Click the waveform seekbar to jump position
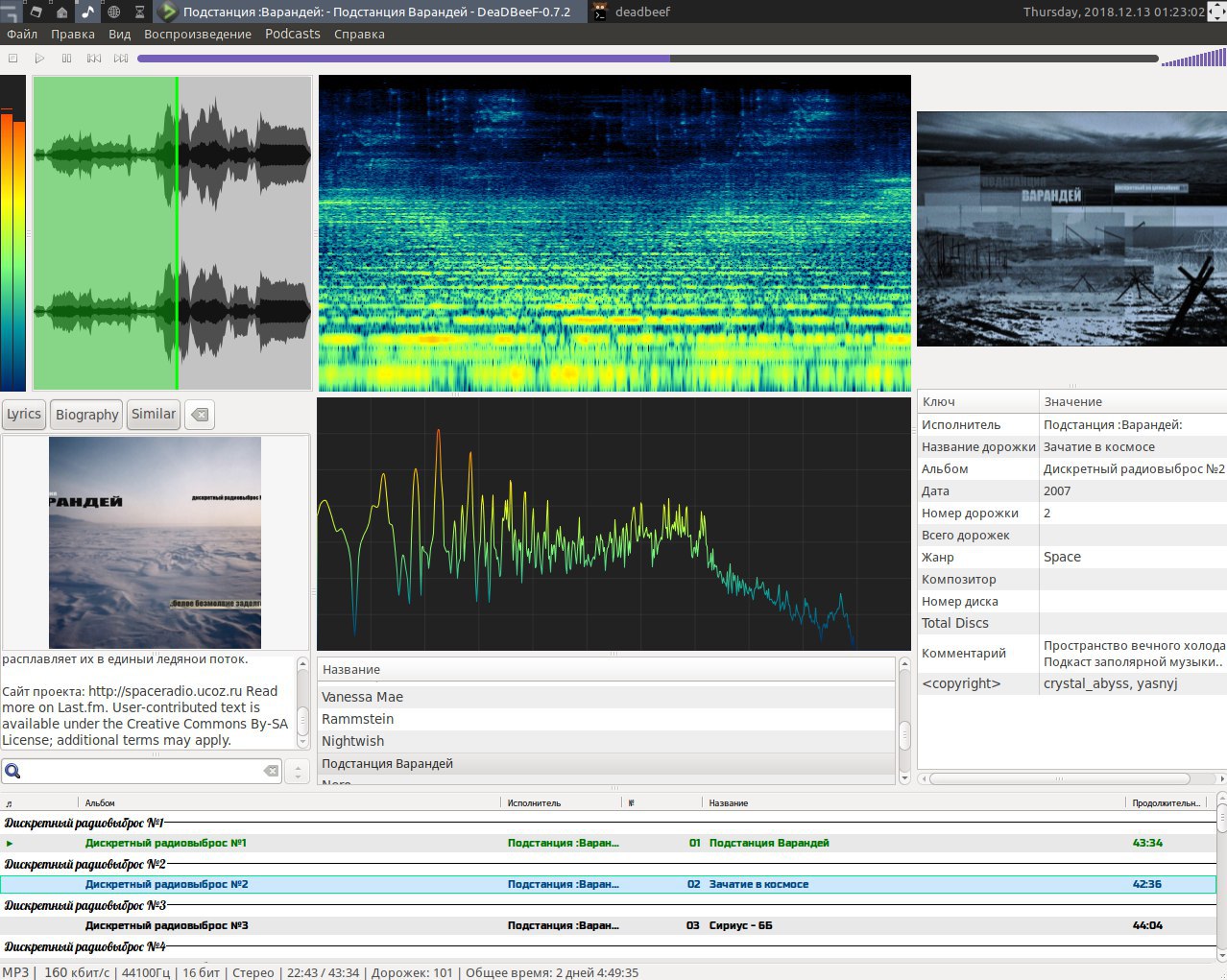Viewport: 1227px width, 980px height. tap(173, 232)
